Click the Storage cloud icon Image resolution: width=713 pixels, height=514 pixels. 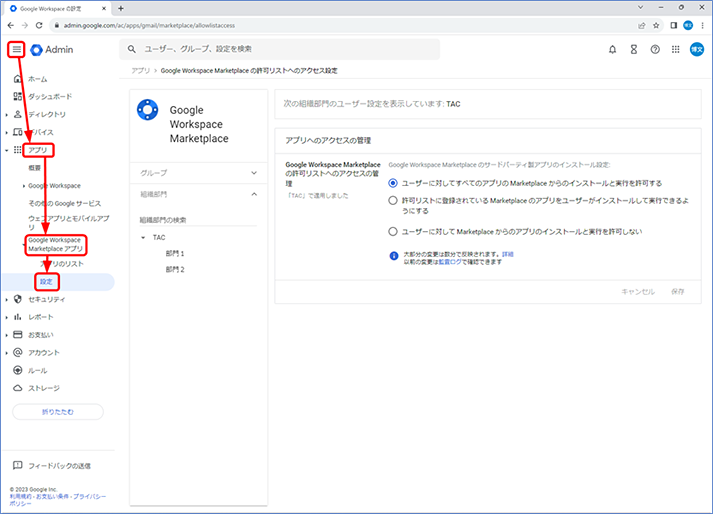pyautogui.click(x=18, y=388)
